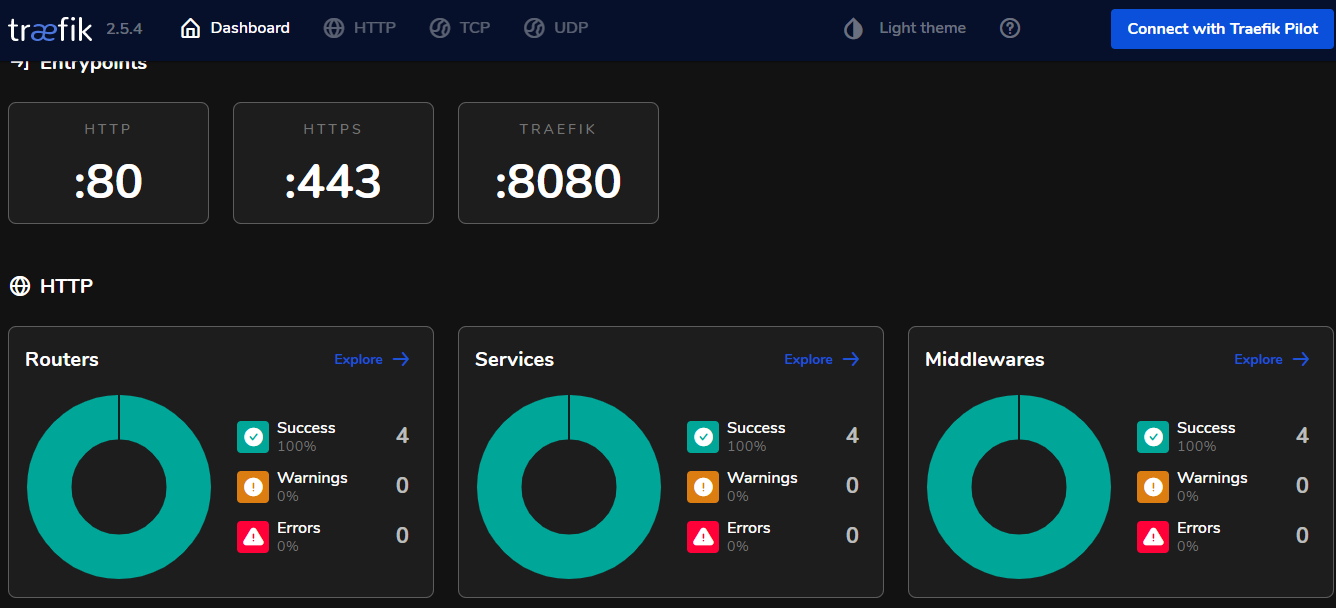The width and height of the screenshot is (1336, 608).
Task: Click the Services Errors triangle icon
Action: pos(703,537)
